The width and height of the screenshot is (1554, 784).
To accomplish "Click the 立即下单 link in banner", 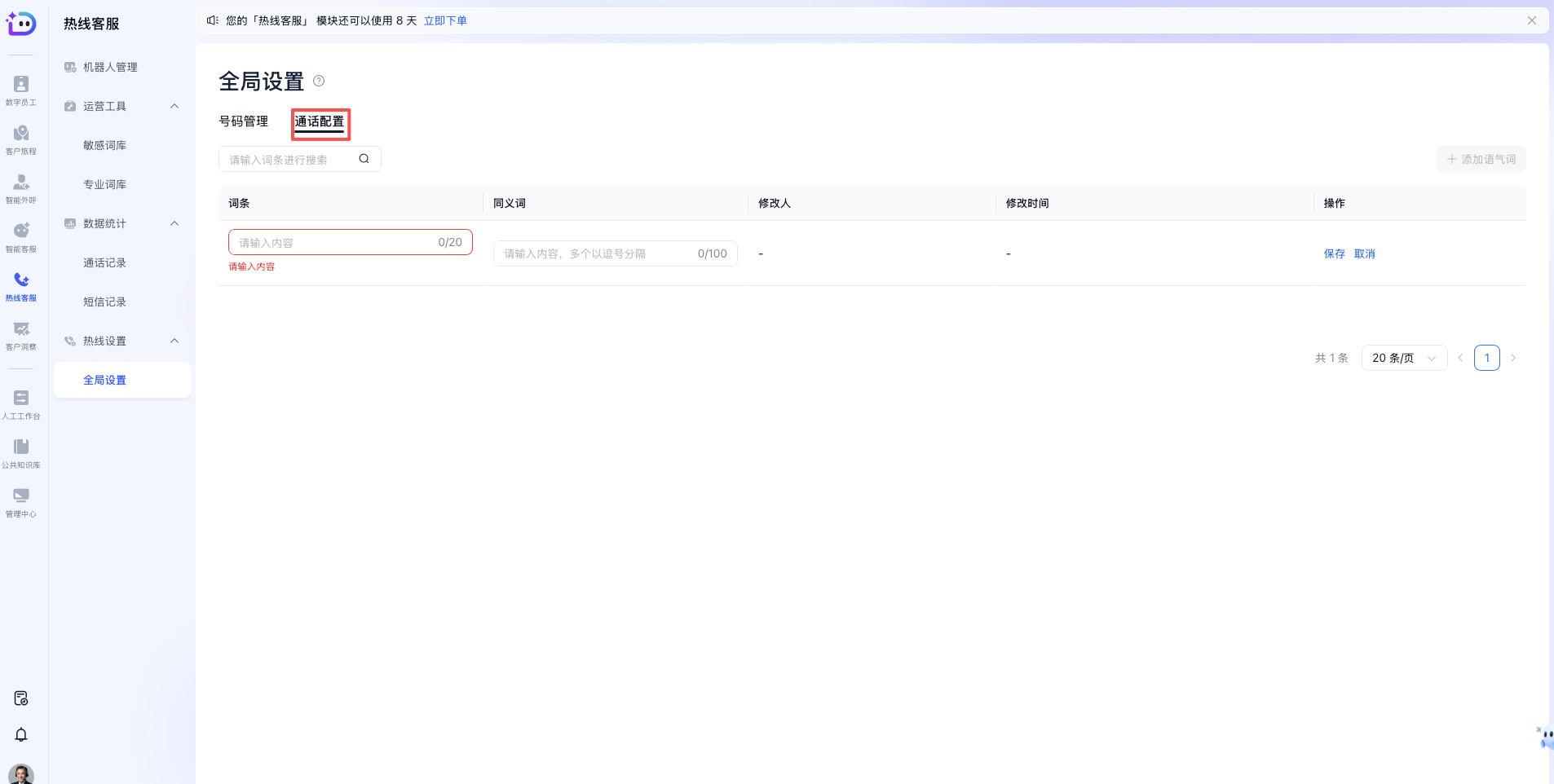I will coord(445,20).
